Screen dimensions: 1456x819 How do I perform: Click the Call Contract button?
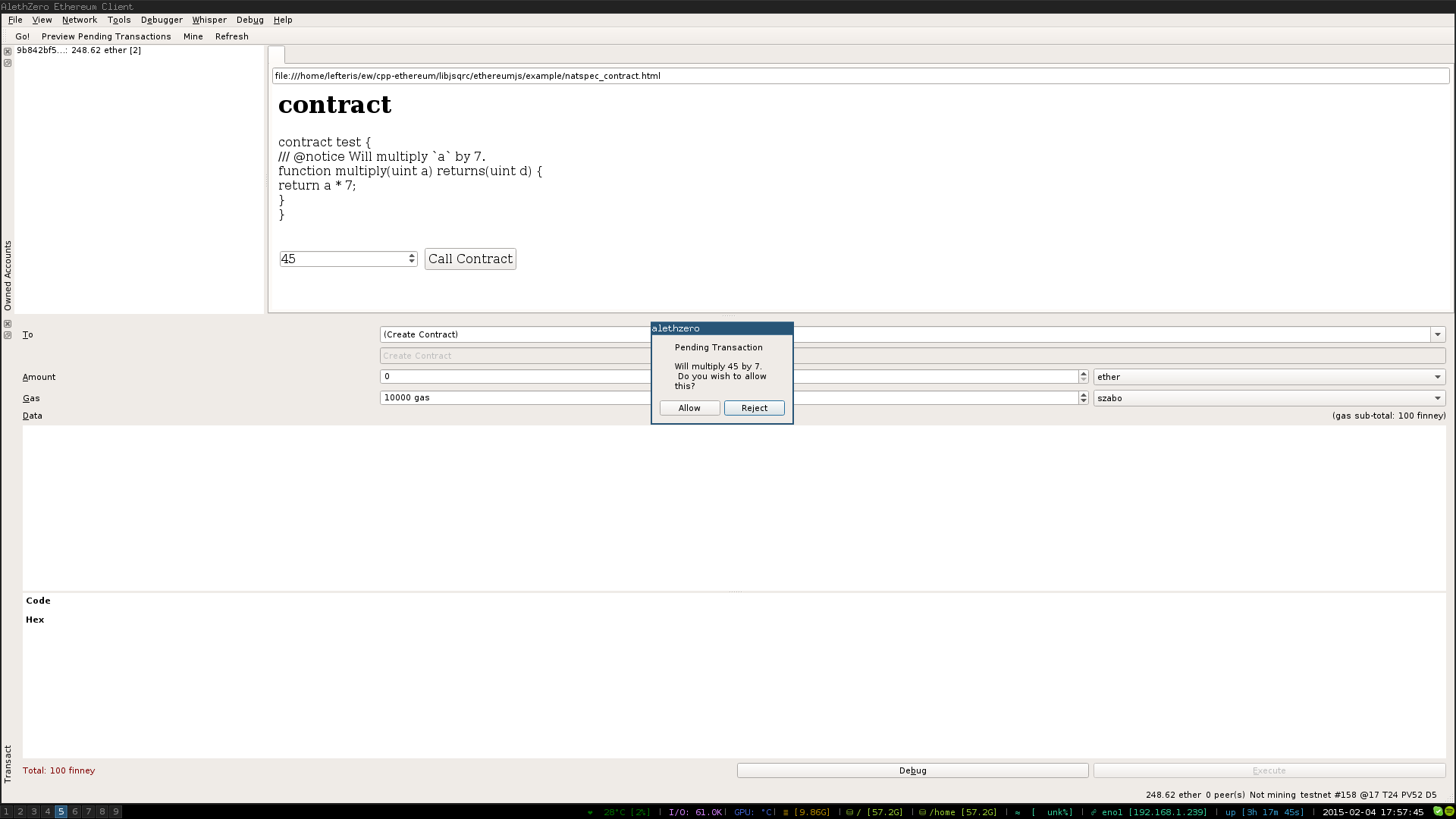[x=470, y=259]
